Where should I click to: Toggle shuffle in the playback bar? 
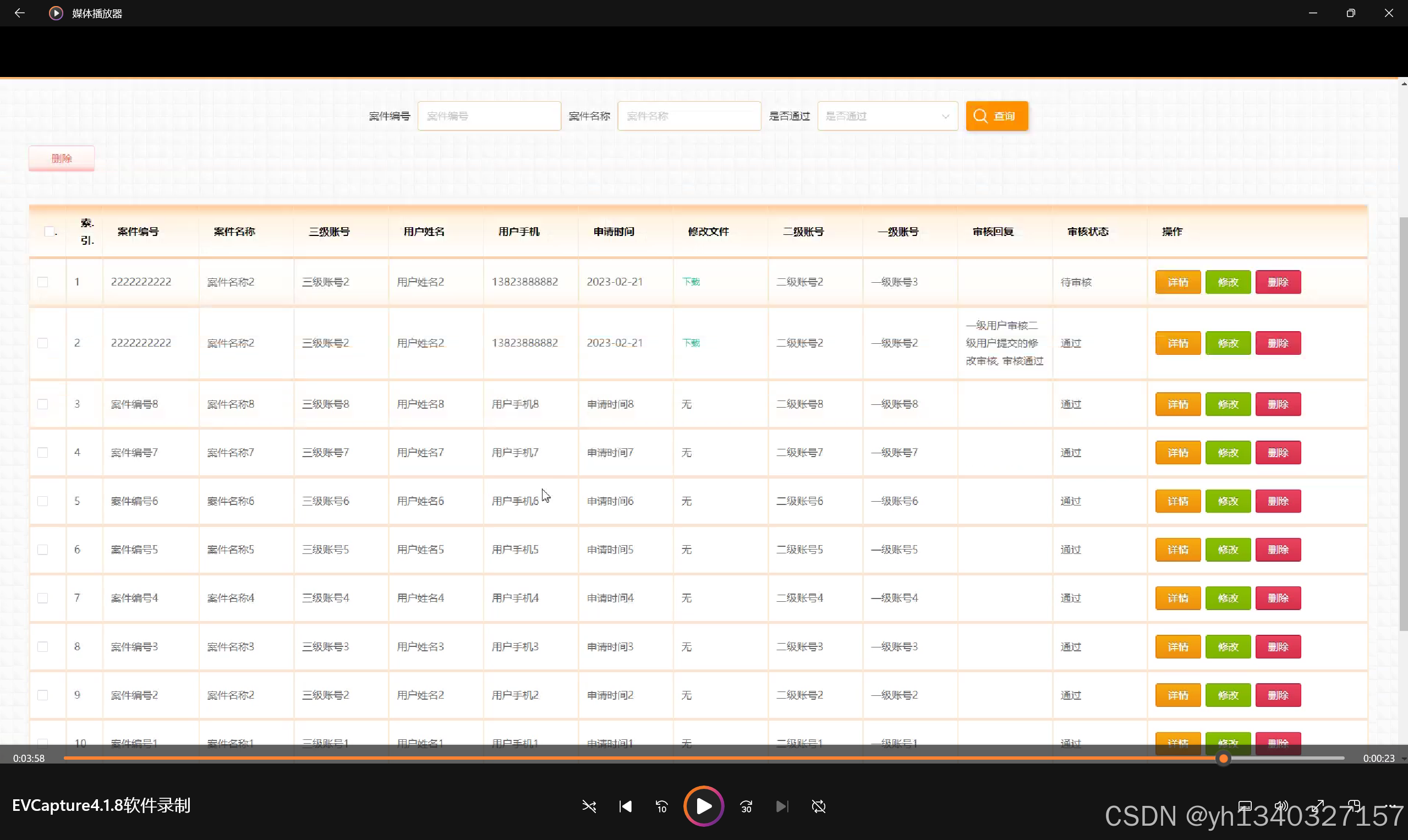coord(589,806)
